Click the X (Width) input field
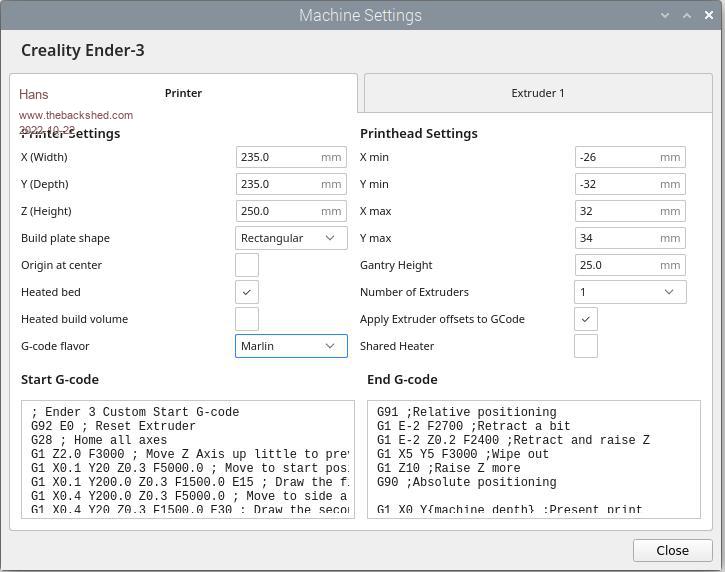 278,157
